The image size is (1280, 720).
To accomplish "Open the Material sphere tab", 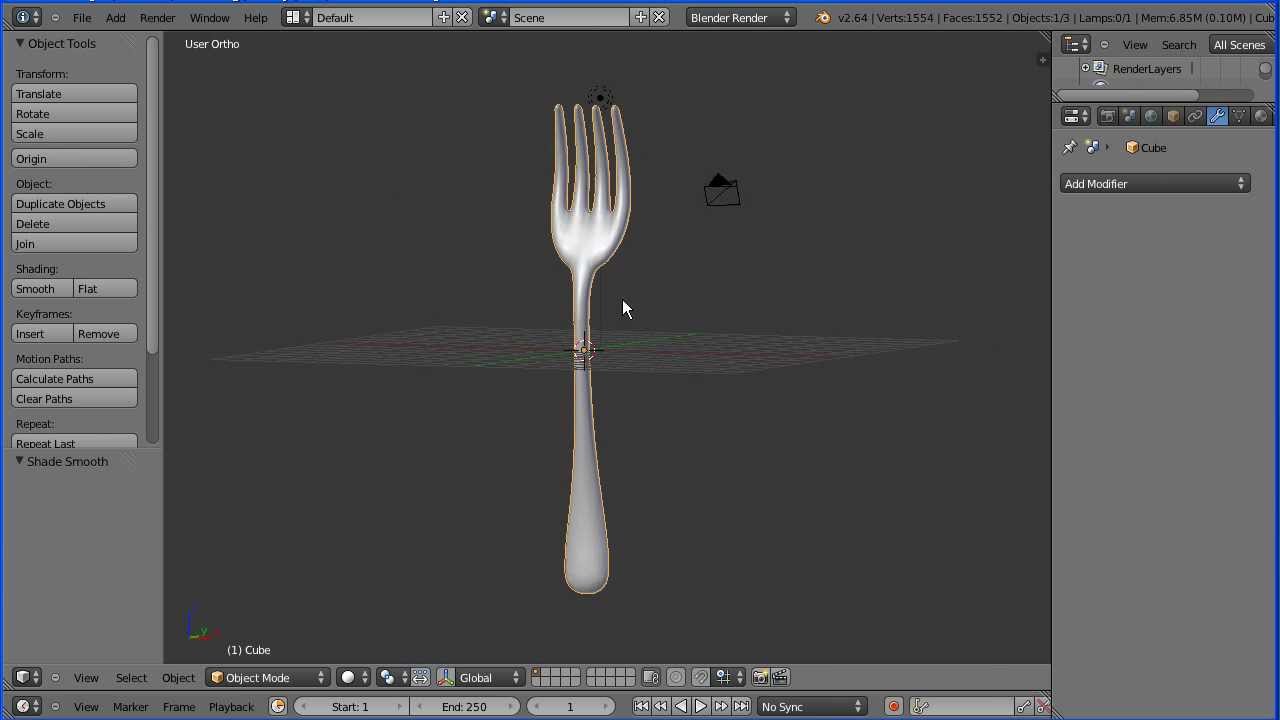I will (1261, 117).
